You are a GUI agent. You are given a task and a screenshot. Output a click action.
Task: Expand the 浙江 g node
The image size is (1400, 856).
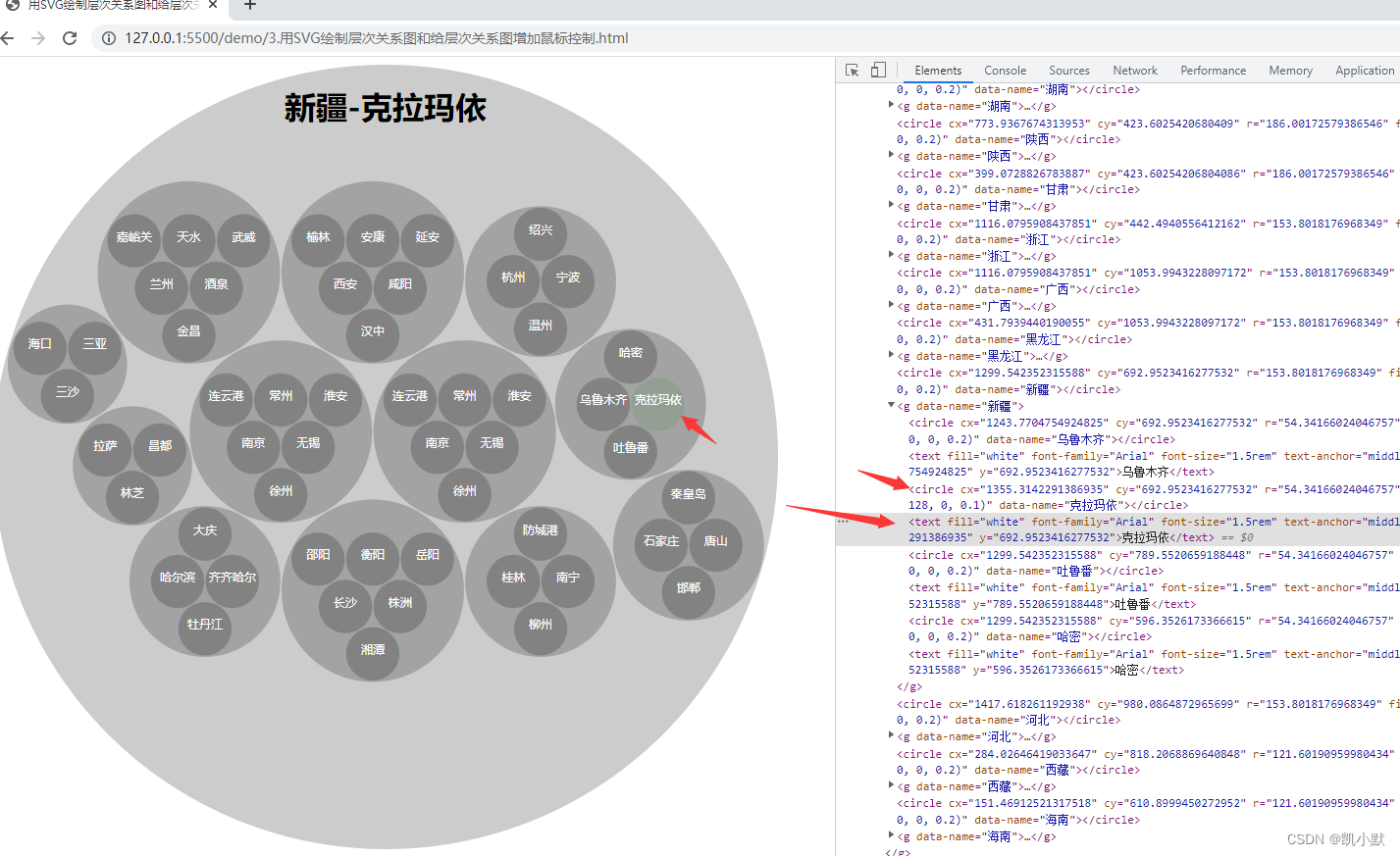click(x=891, y=256)
